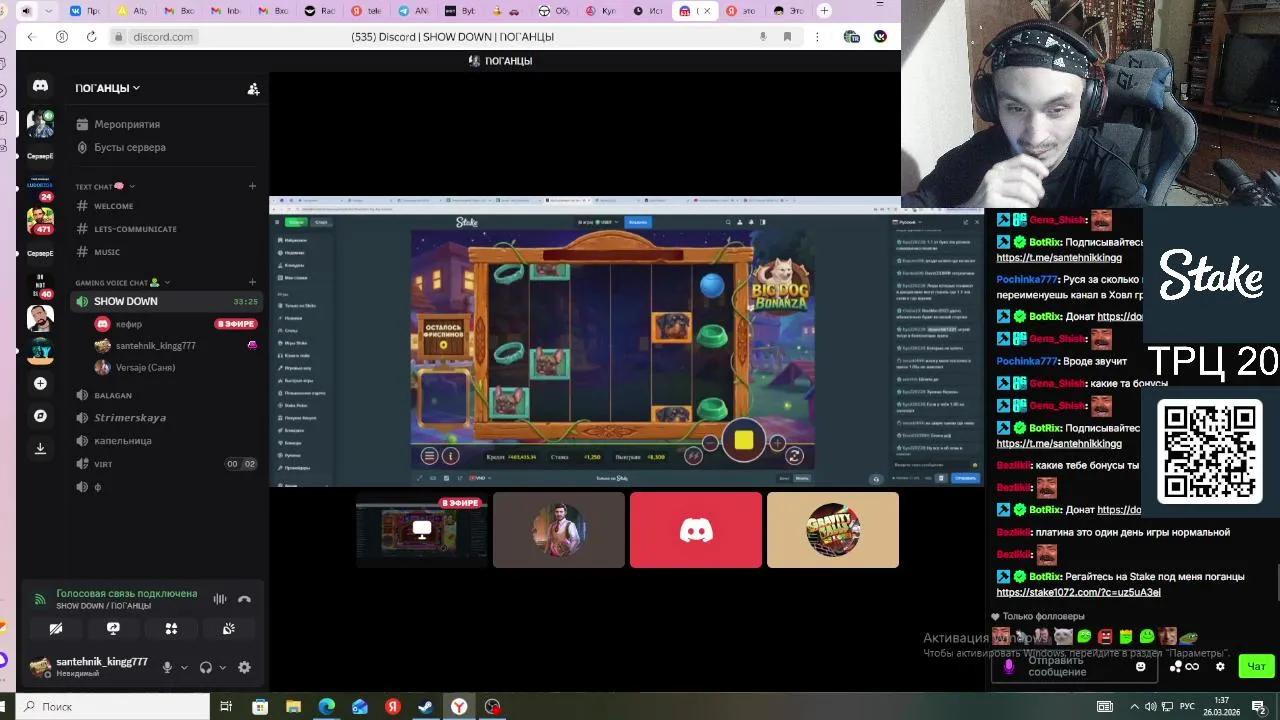This screenshot has width=1280, height=720.
Task: Expand the ПОГАНЦЫ server name dropdown
Action: (108, 88)
